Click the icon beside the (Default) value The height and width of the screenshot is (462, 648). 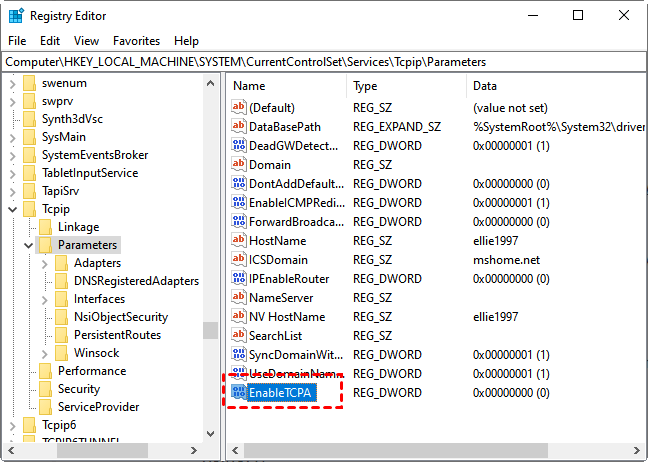[x=238, y=107]
